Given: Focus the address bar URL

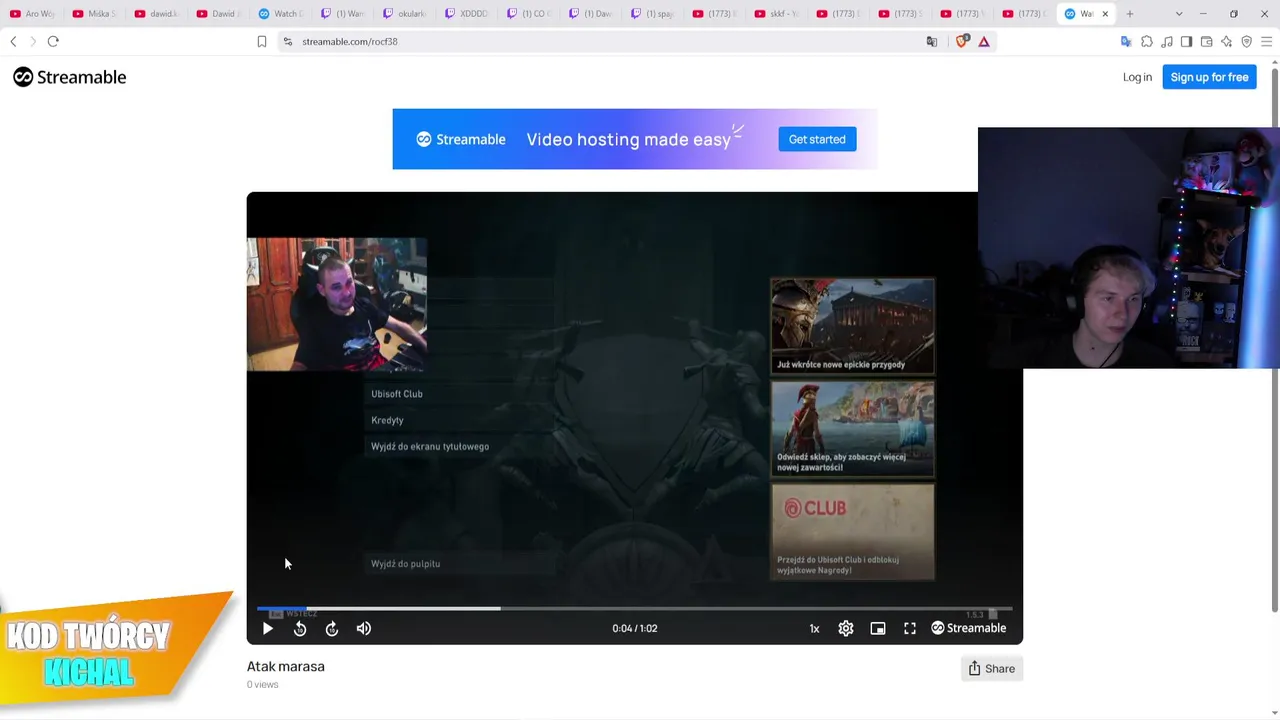Looking at the screenshot, I should click(350, 41).
